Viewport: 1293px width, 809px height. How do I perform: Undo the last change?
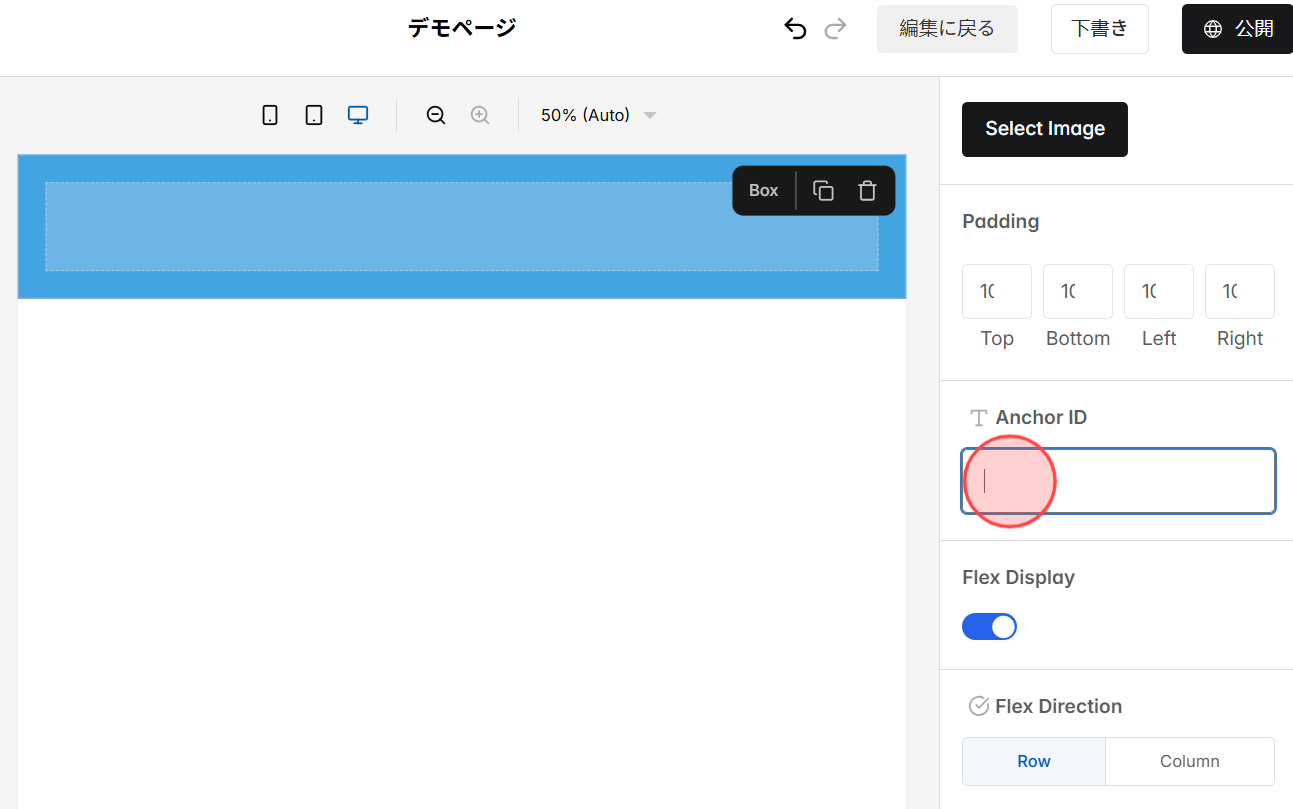(795, 28)
